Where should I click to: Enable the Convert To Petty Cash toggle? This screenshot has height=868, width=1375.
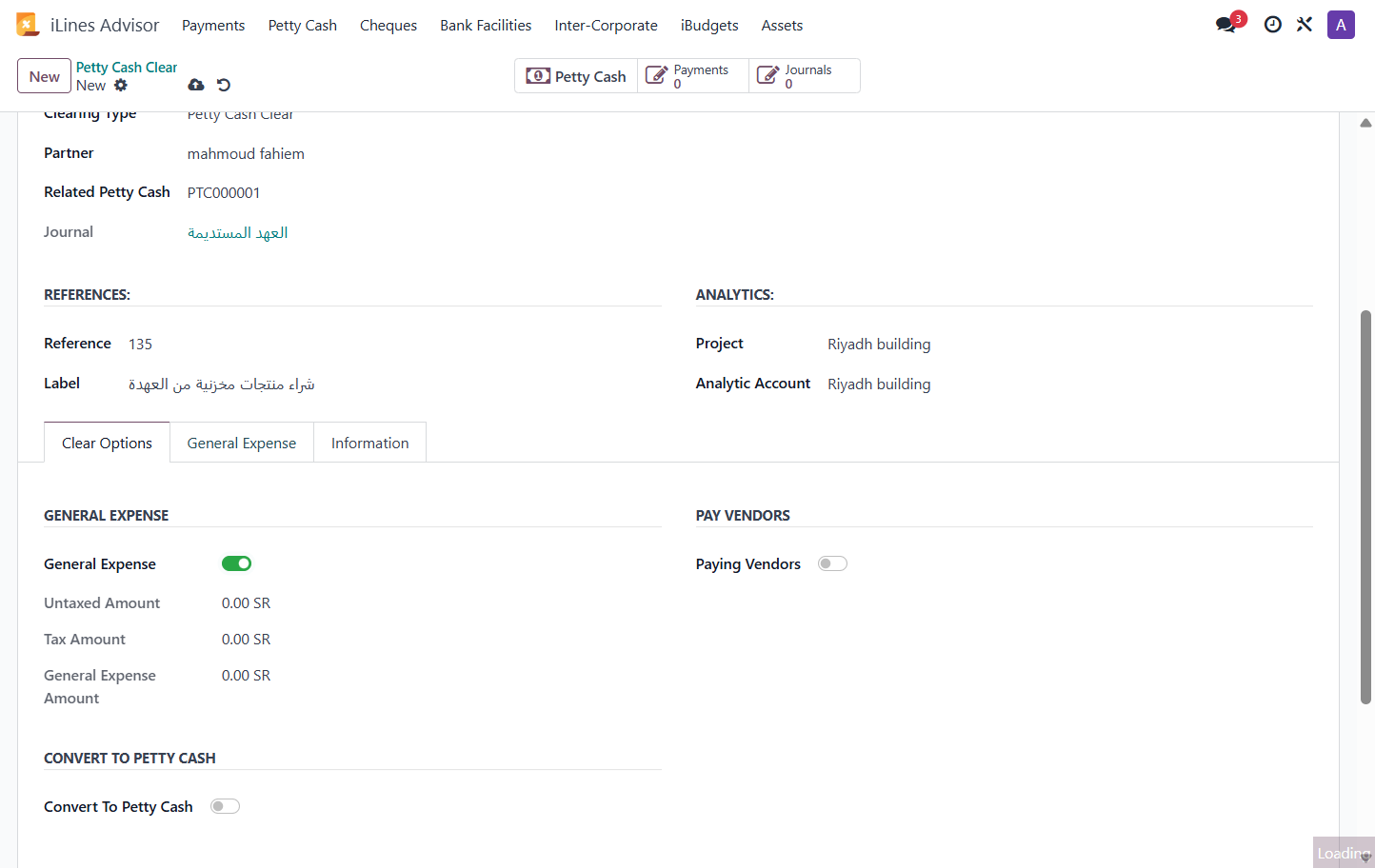click(x=225, y=806)
